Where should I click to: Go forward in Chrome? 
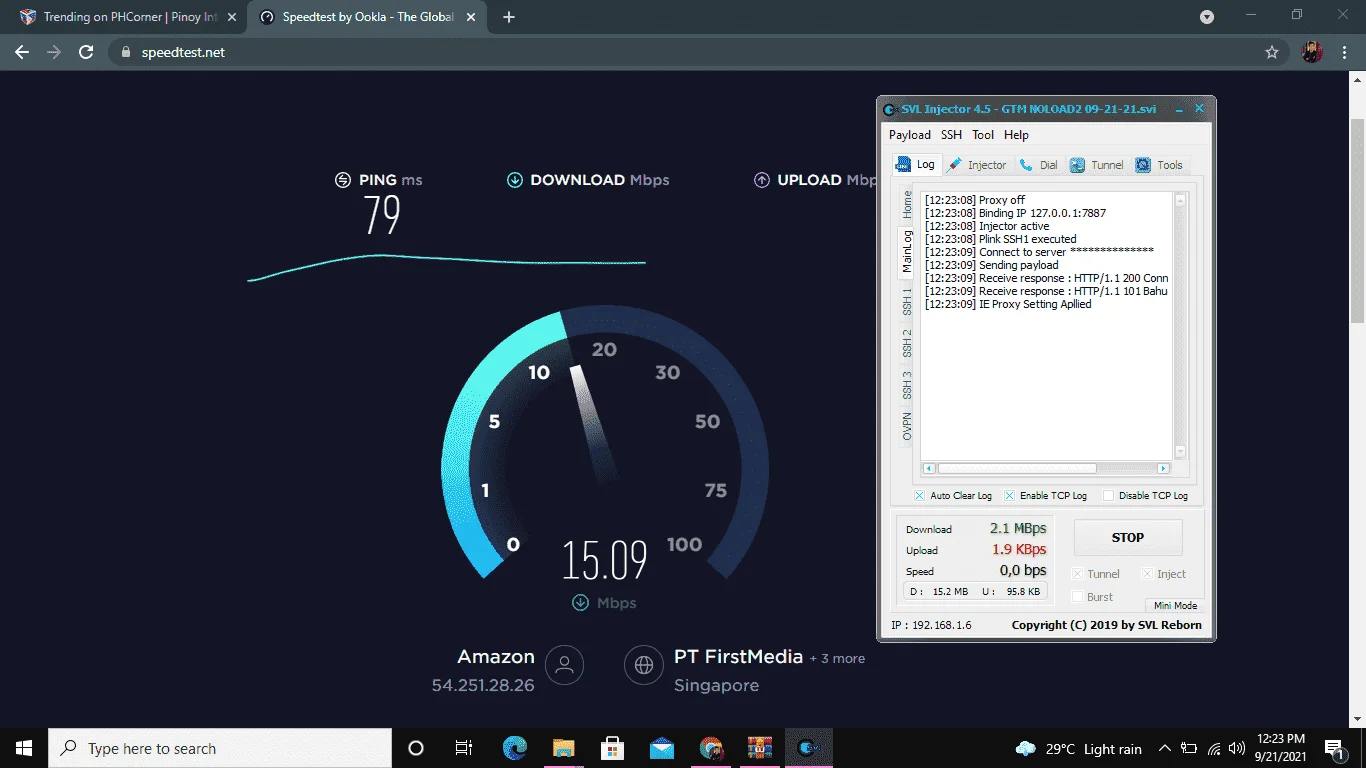[x=54, y=52]
